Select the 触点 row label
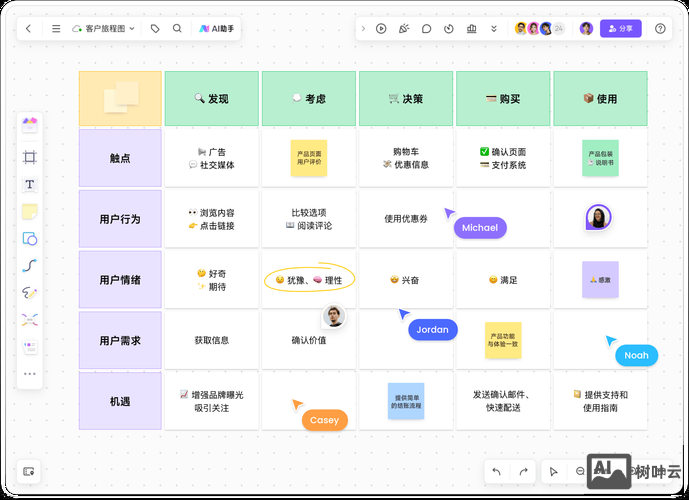689x500 pixels. pos(120,158)
